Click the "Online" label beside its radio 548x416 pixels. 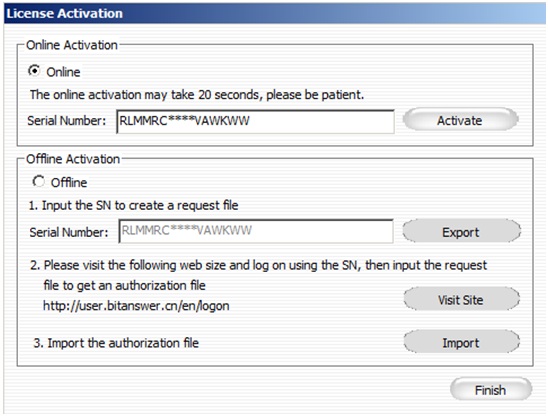click(63, 72)
